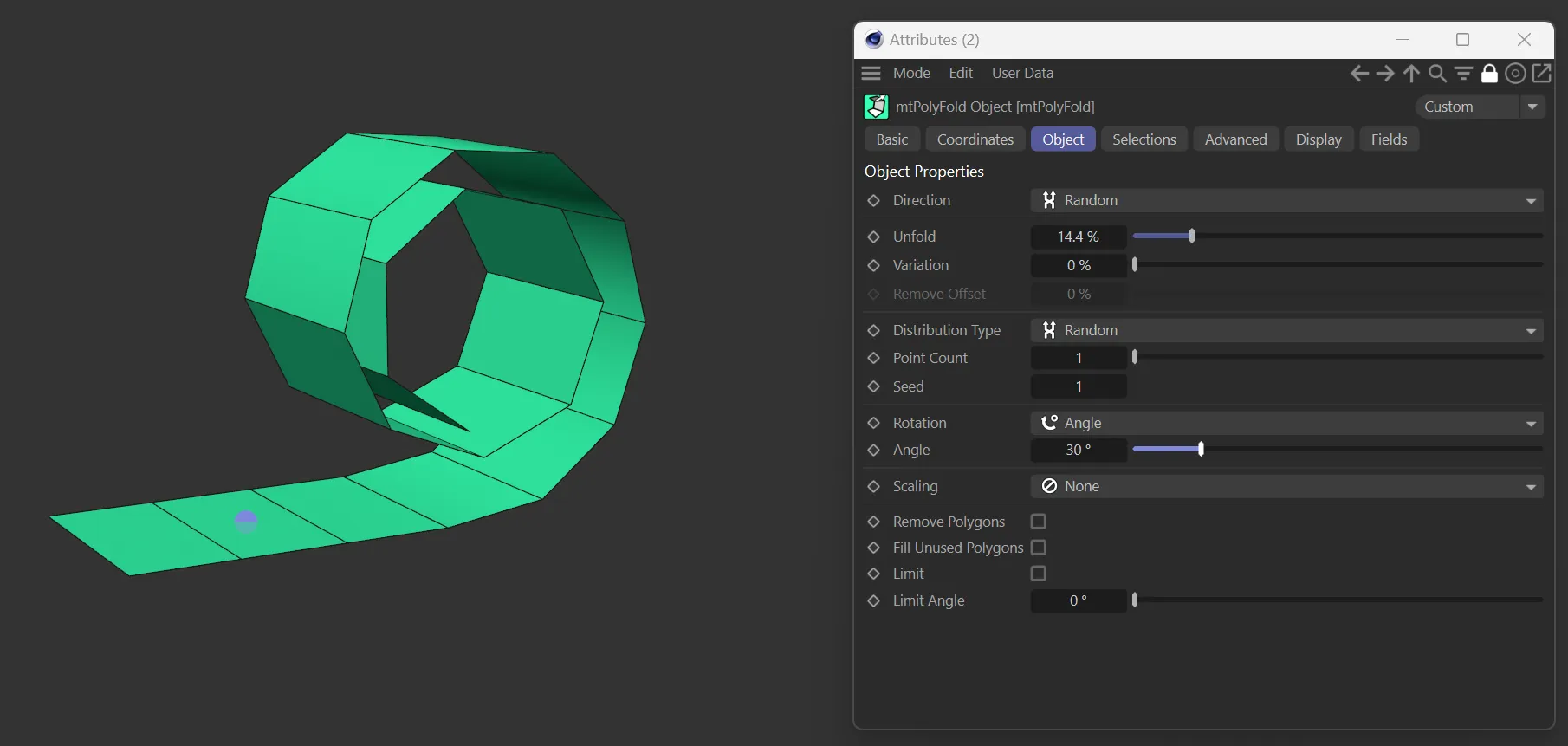This screenshot has width=1568, height=746.
Task: Open the User Data menu
Action: coord(1022,74)
